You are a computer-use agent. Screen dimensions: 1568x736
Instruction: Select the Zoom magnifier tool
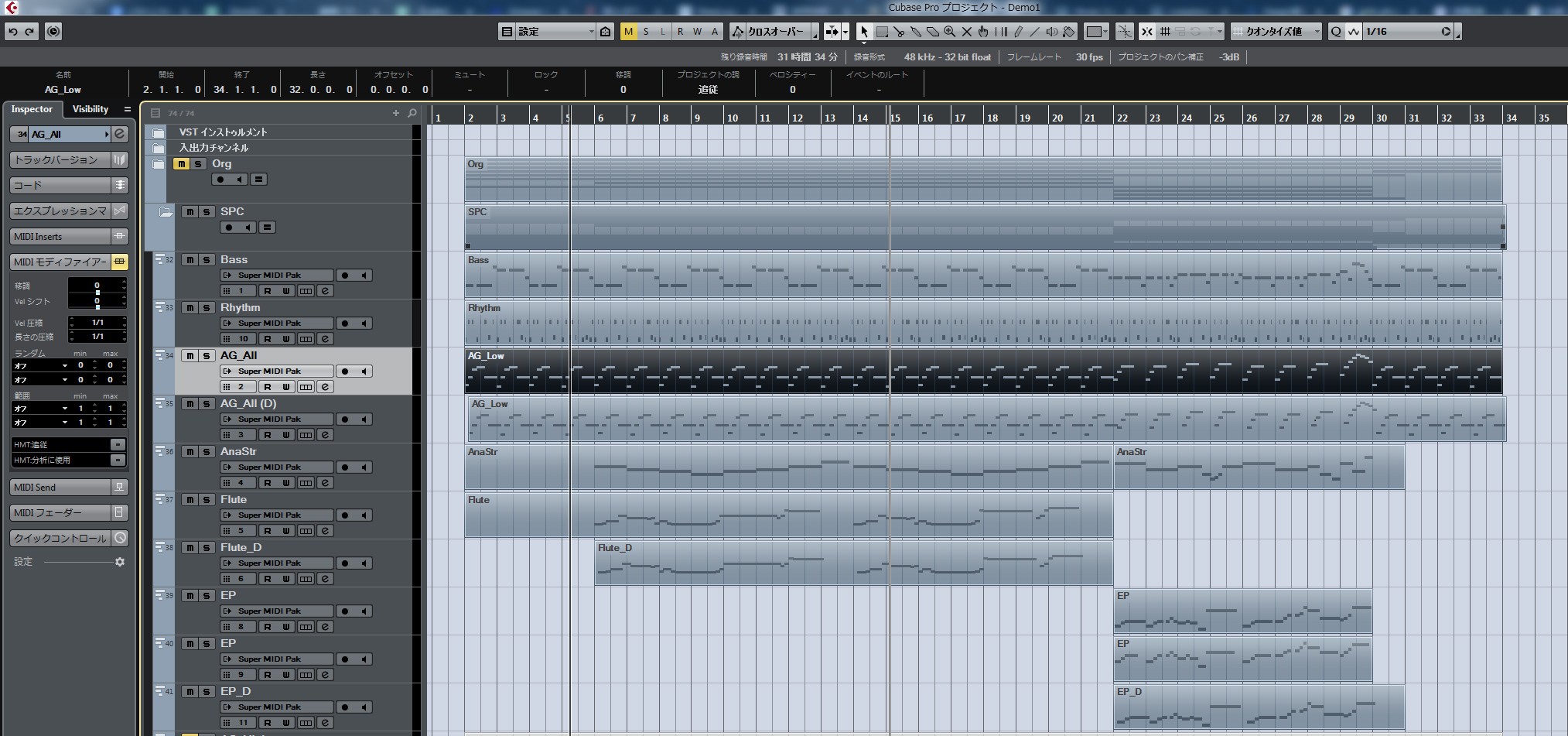950,32
